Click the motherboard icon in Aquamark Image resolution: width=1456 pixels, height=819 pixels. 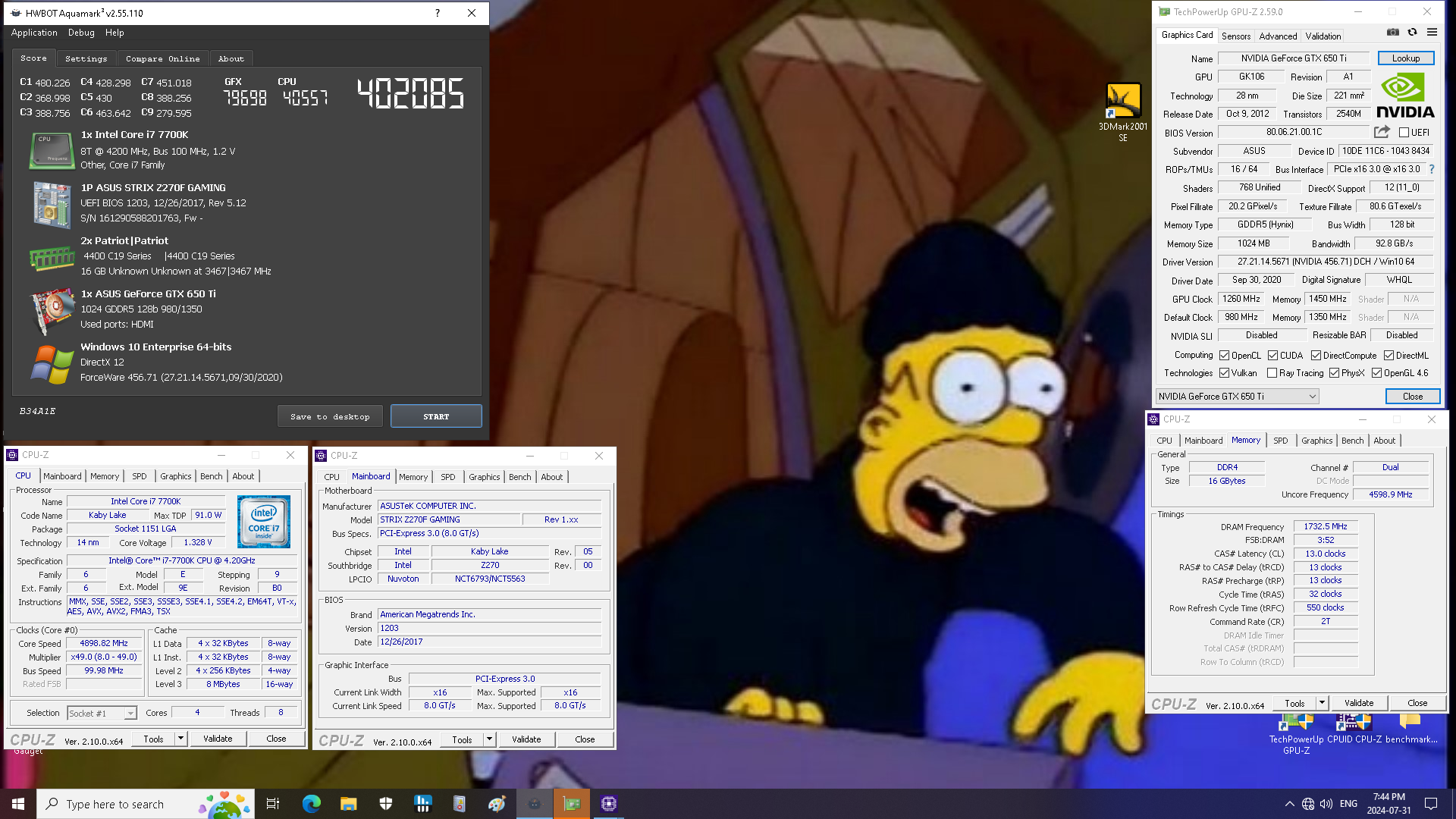[52, 204]
